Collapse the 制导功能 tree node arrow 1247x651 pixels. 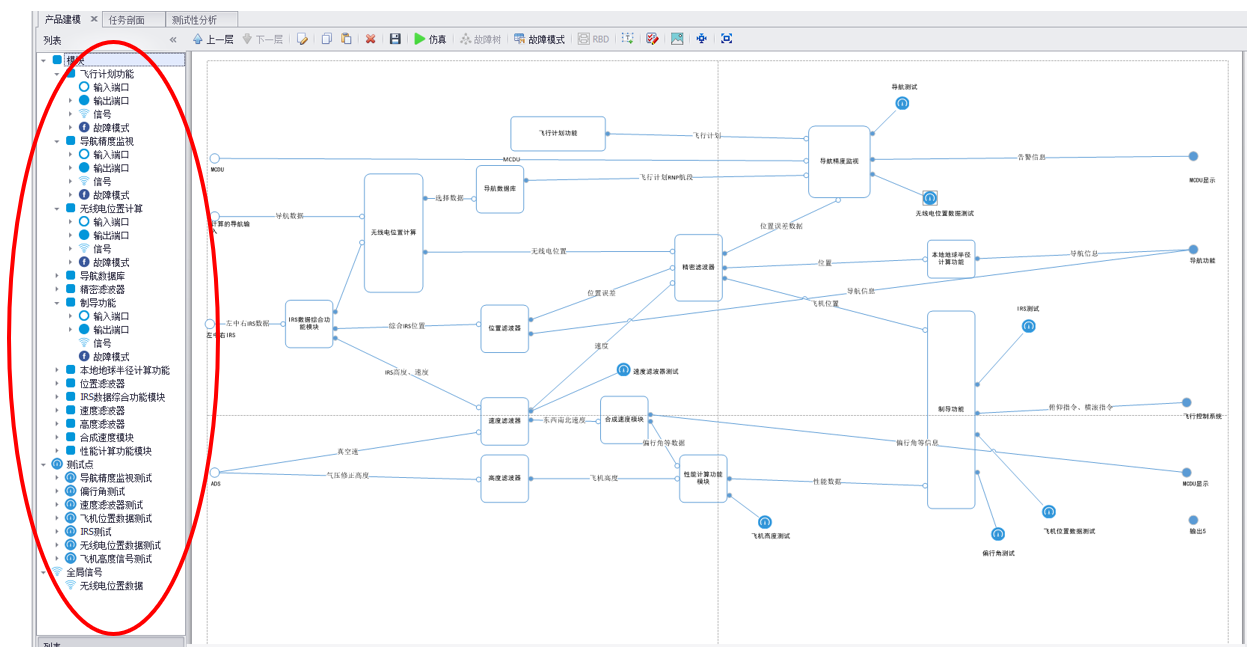coord(57,303)
